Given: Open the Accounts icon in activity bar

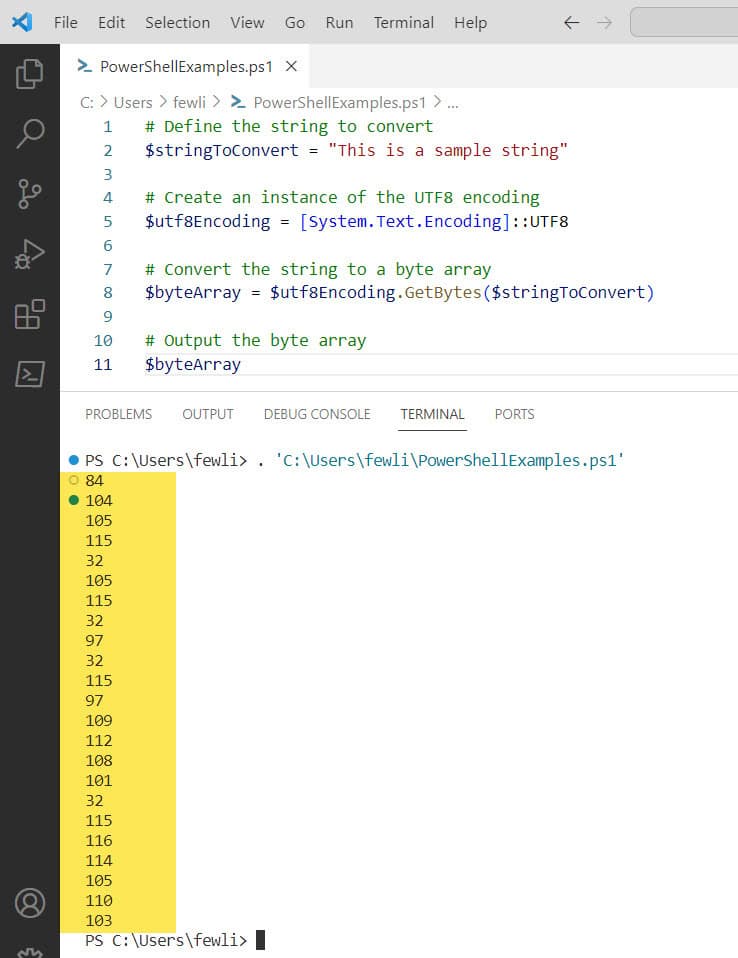Looking at the screenshot, I should pyautogui.click(x=29, y=902).
